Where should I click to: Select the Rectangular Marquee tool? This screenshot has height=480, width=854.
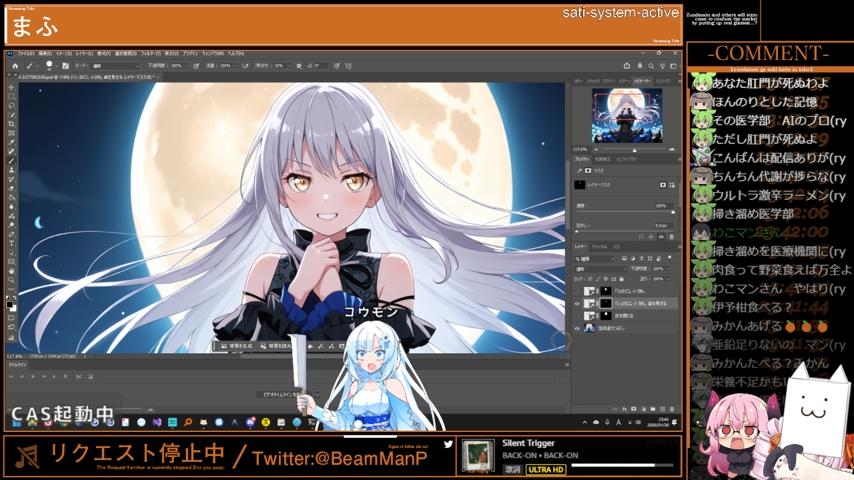coord(12,97)
